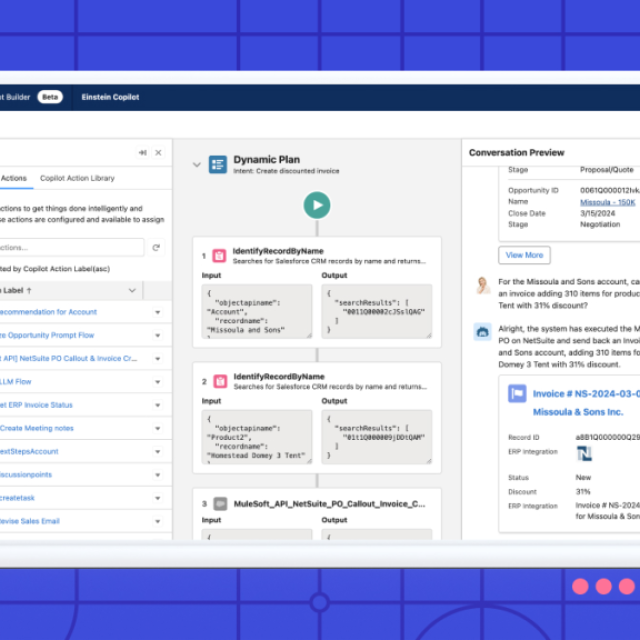Click the Discount 31% value
This screenshot has width=640, height=640.
(583, 491)
